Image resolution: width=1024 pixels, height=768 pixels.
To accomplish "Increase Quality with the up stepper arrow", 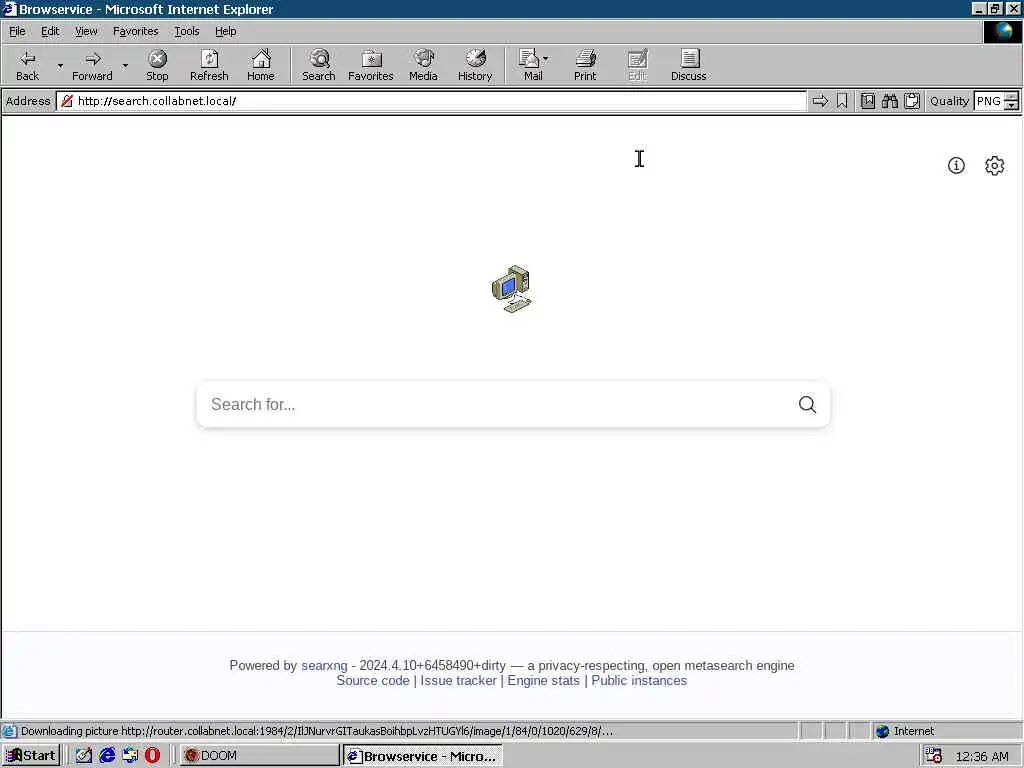I will (1012, 97).
